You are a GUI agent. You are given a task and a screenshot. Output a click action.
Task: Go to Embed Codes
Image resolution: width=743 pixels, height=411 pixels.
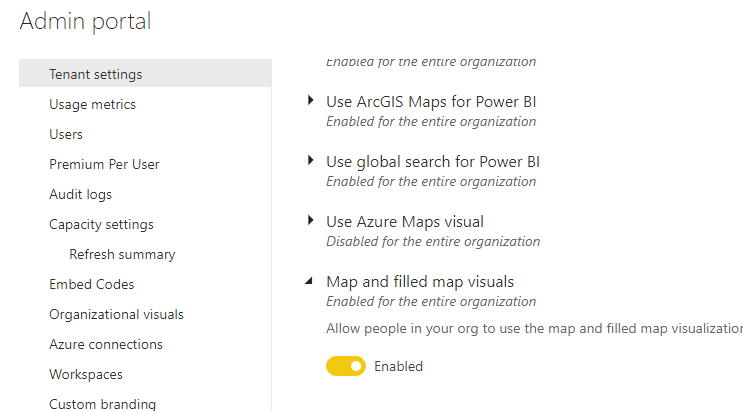[x=92, y=284]
